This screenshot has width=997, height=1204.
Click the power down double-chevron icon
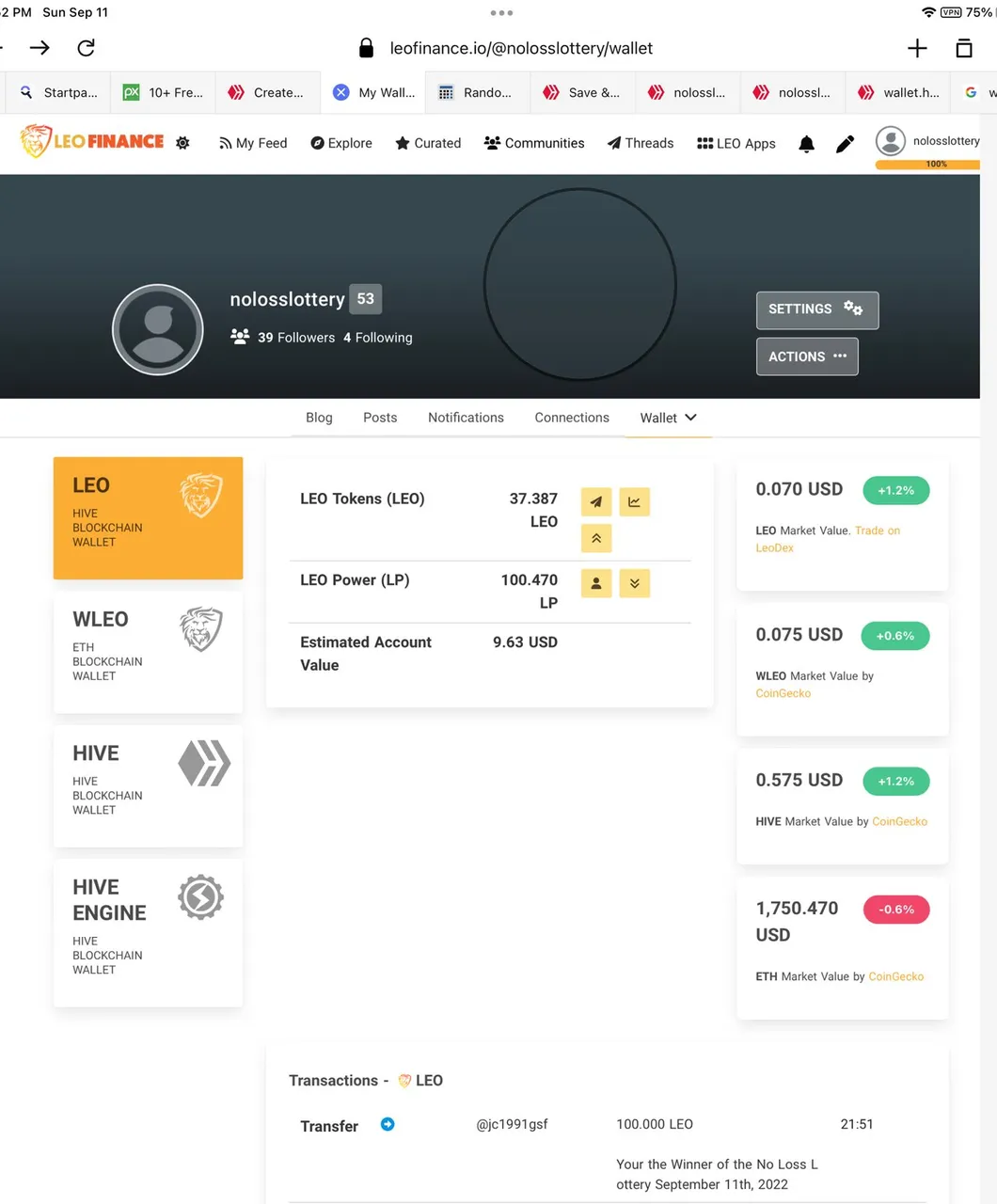click(635, 583)
